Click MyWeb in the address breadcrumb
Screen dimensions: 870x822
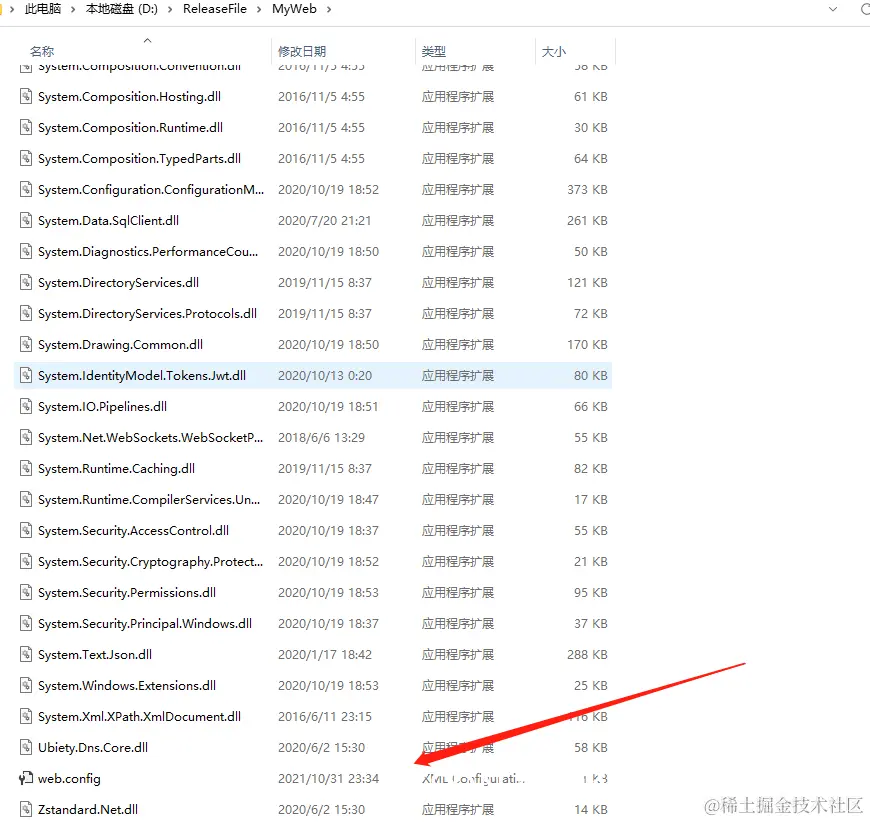tap(294, 9)
